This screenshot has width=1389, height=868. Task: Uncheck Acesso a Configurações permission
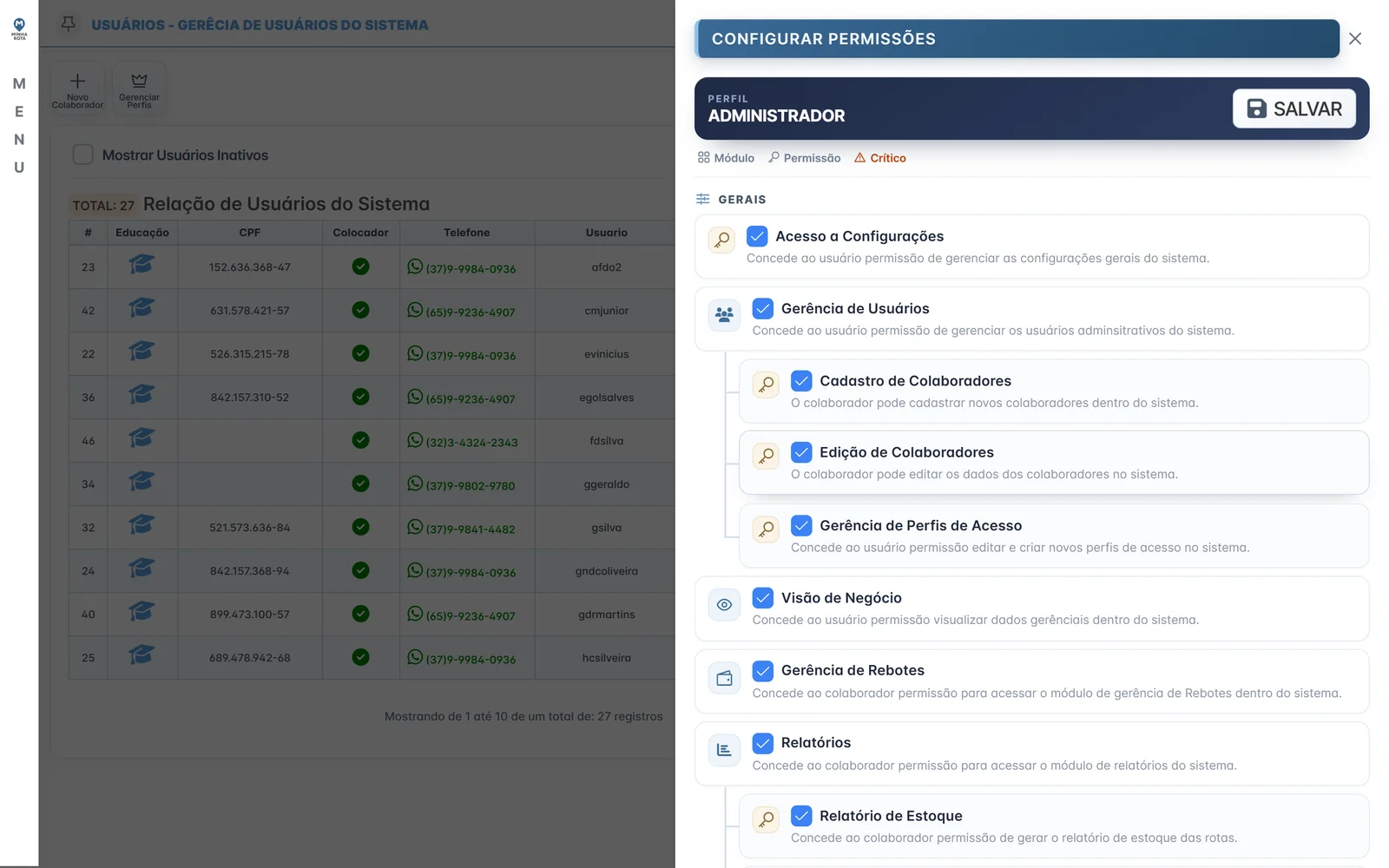pyautogui.click(x=757, y=236)
